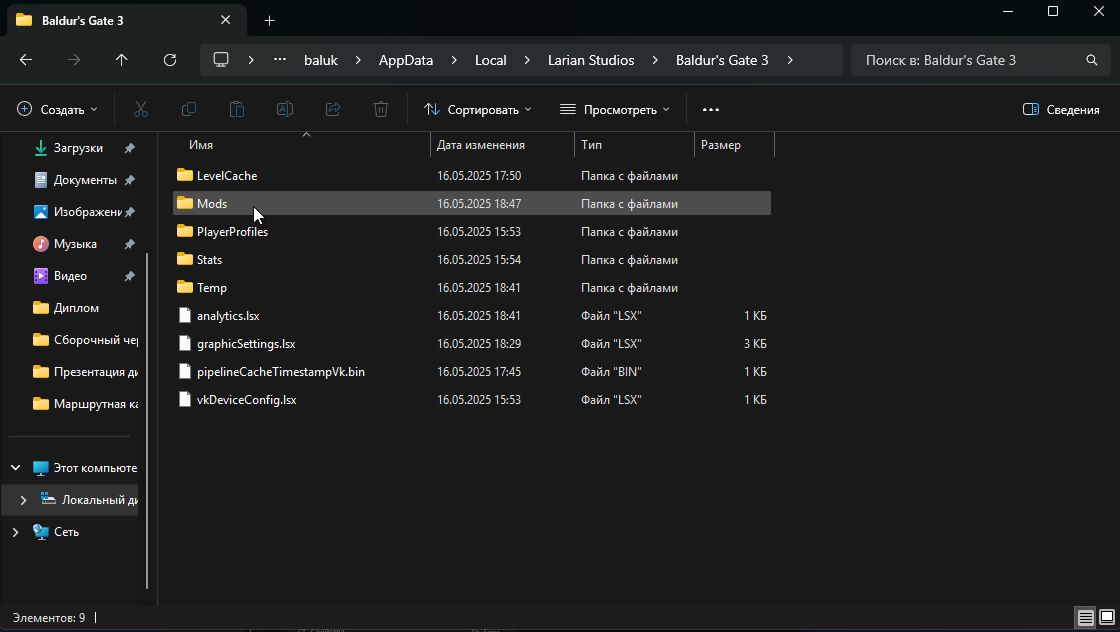1120x632 pixels.
Task: Click the Share icon in the toolbar
Action: [333, 109]
